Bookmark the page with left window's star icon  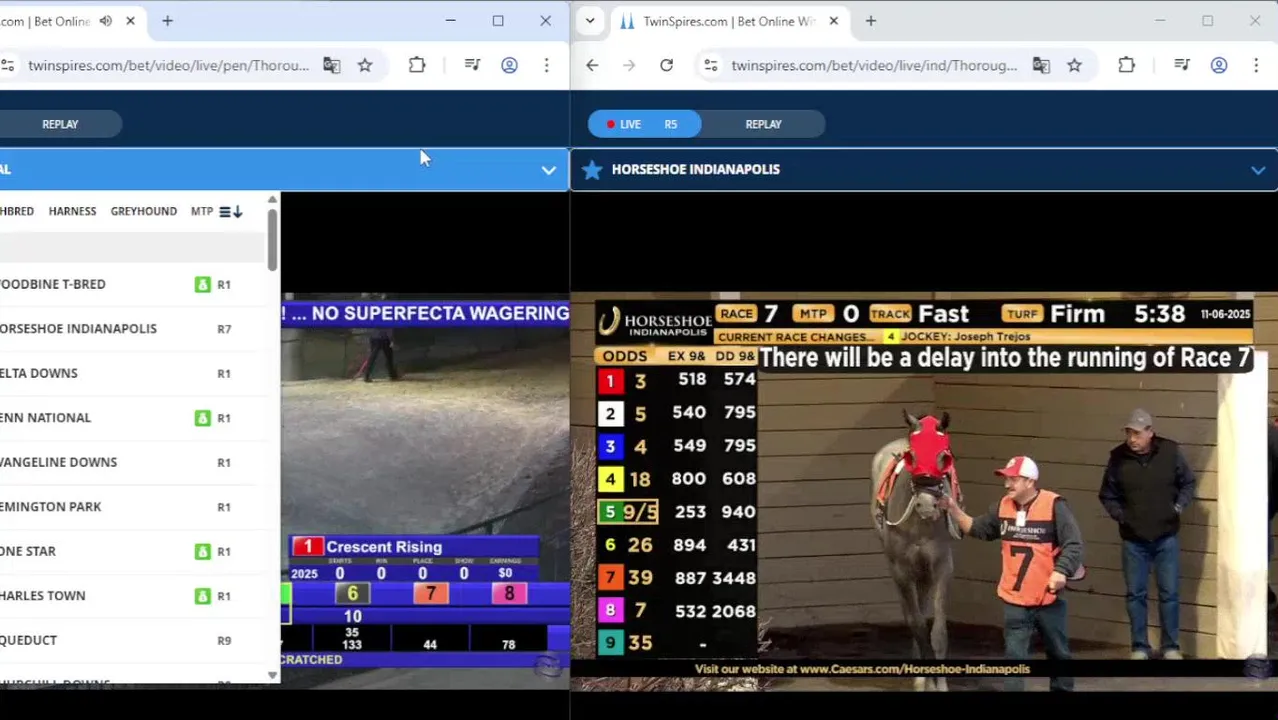tap(365, 65)
